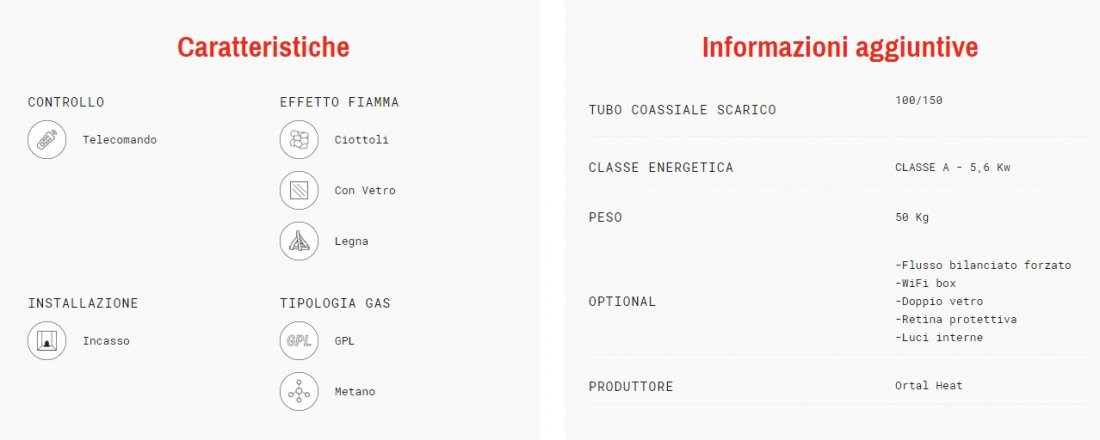Click the Doppio vetro optional entry

click(x=939, y=301)
